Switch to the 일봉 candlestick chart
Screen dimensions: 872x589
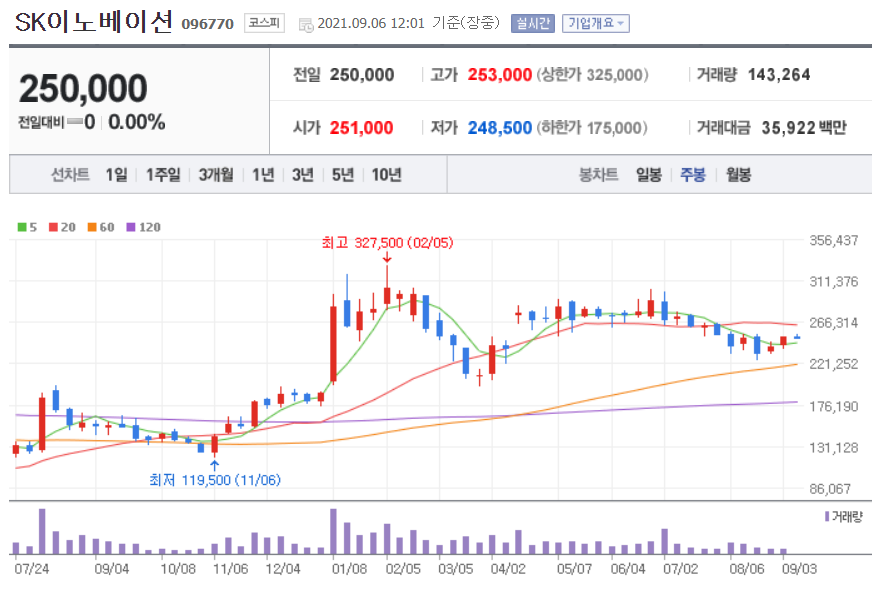(649, 175)
